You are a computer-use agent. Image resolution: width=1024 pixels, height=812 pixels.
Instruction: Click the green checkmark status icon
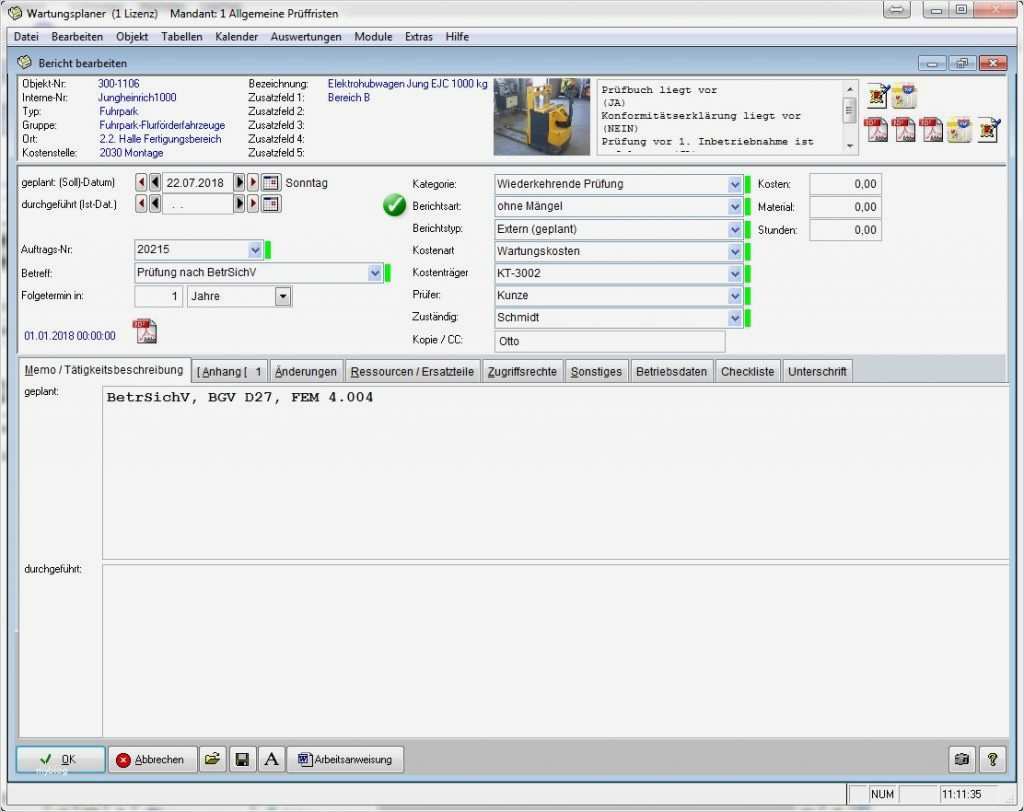point(394,204)
